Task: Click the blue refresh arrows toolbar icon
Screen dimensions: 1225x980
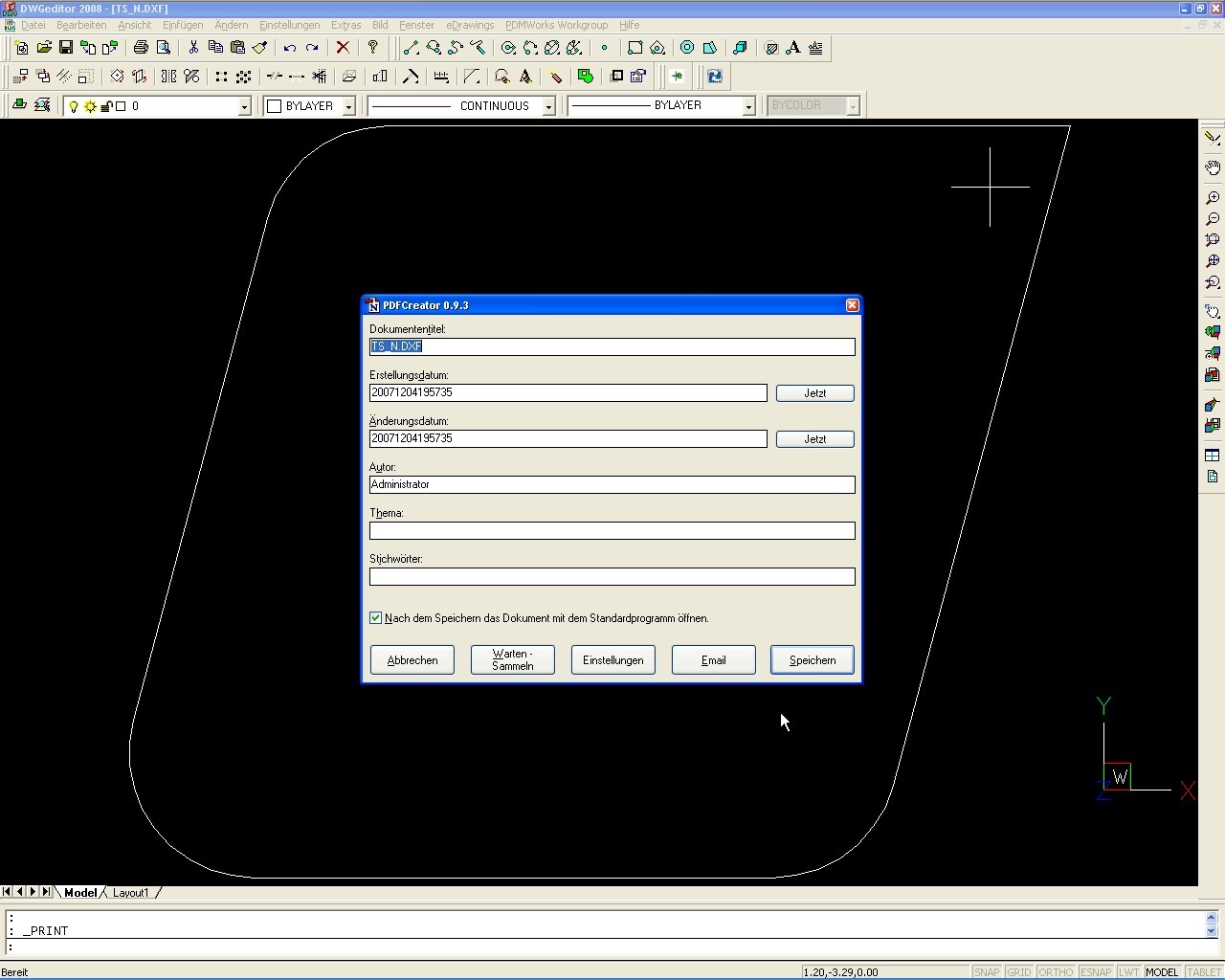Action: click(x=714, y=77)
